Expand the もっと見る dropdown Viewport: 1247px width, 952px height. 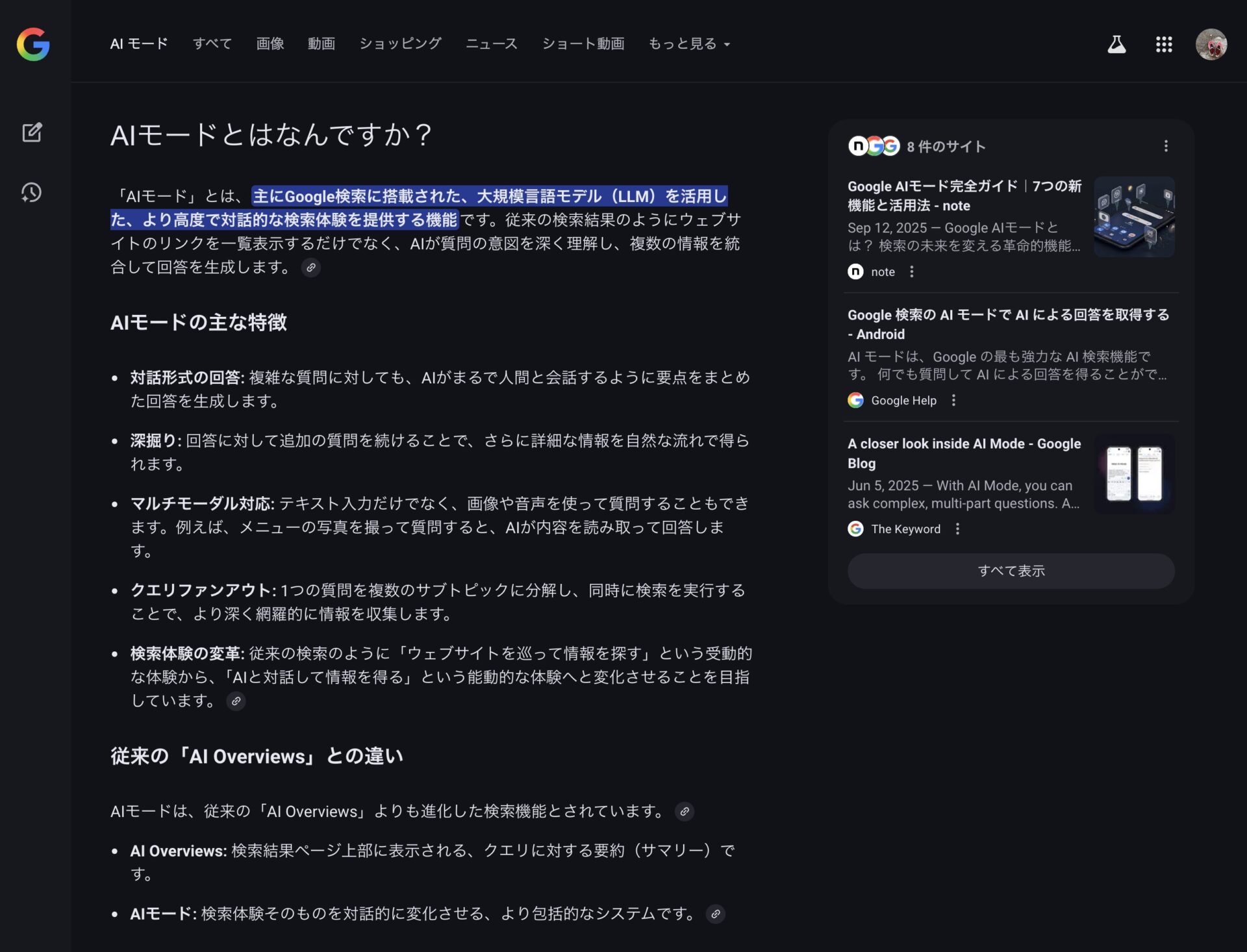click(x=689, y=44)
